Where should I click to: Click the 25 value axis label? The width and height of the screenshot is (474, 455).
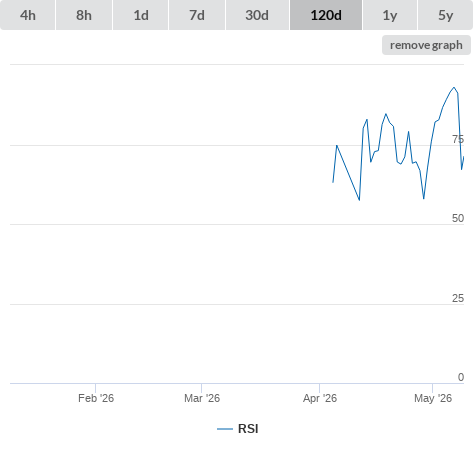pyautogui.click(x=458, y=298)
